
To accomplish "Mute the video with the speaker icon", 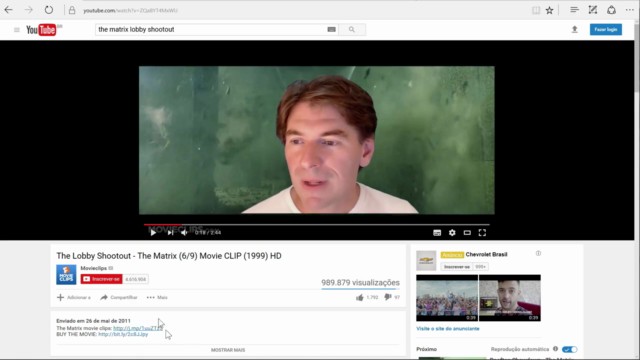I will tap(184, 233).
